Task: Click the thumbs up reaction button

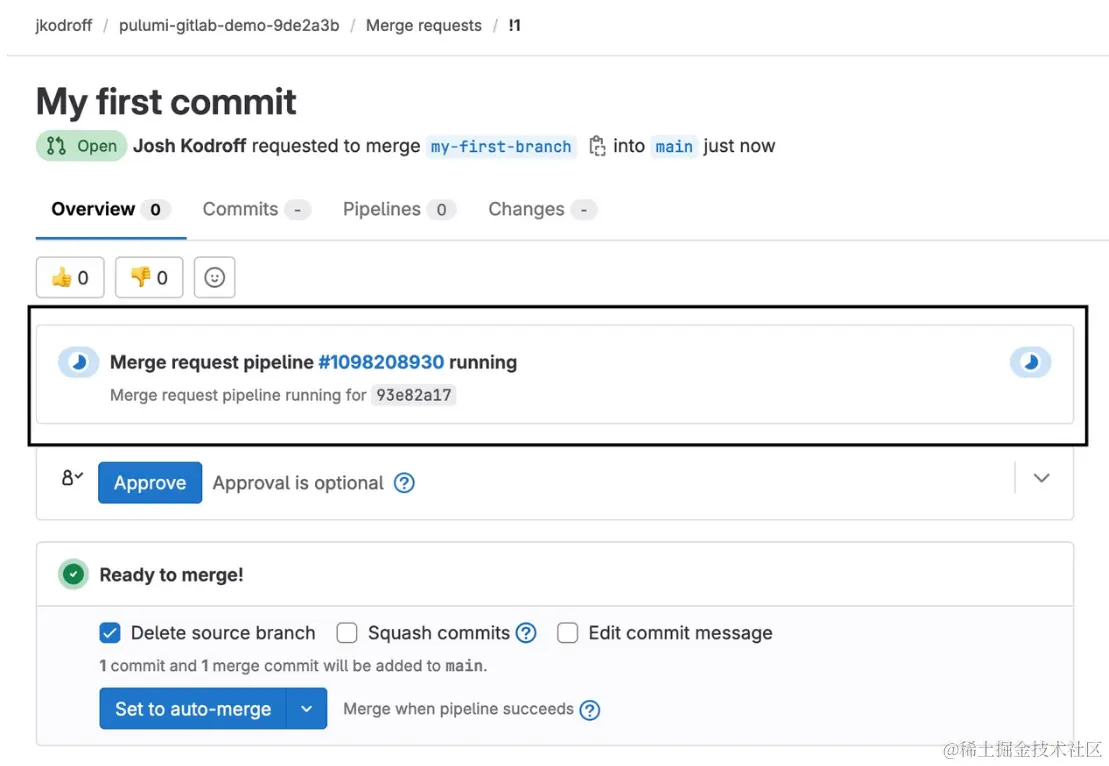Action: (x=70, y=278)
